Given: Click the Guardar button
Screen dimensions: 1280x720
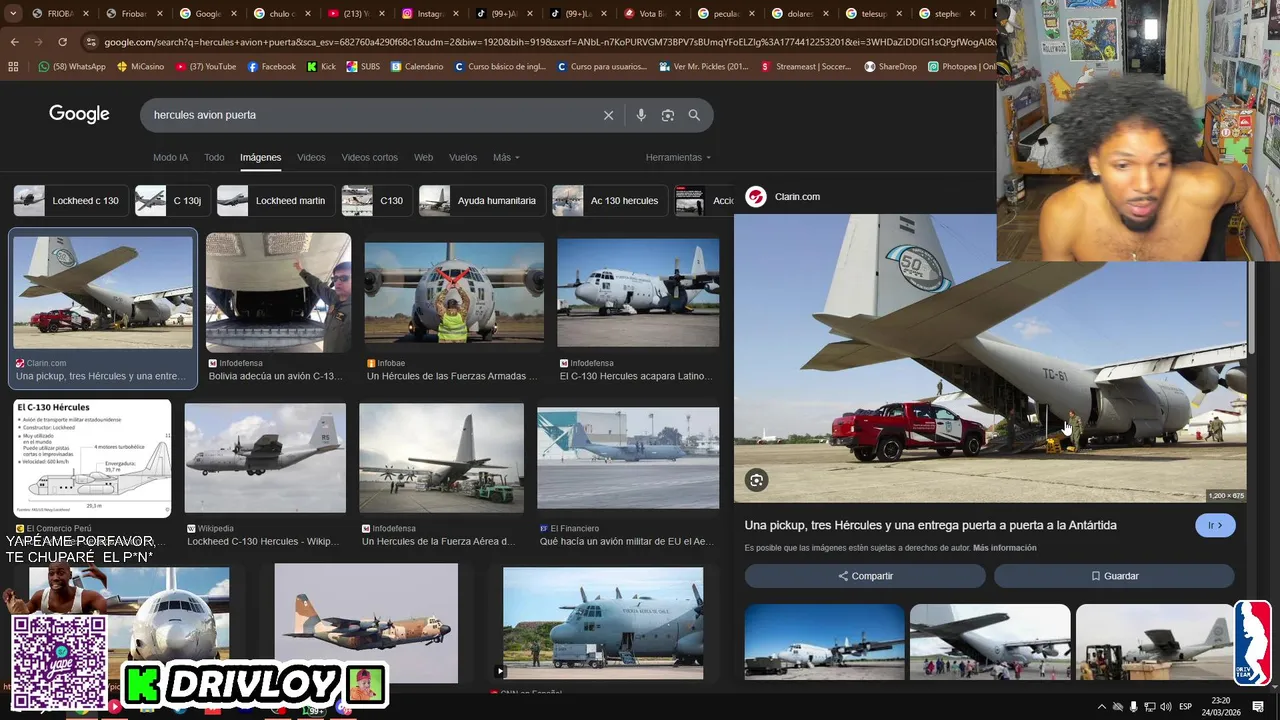Looking at the screenshot, I should [1114, 576].
